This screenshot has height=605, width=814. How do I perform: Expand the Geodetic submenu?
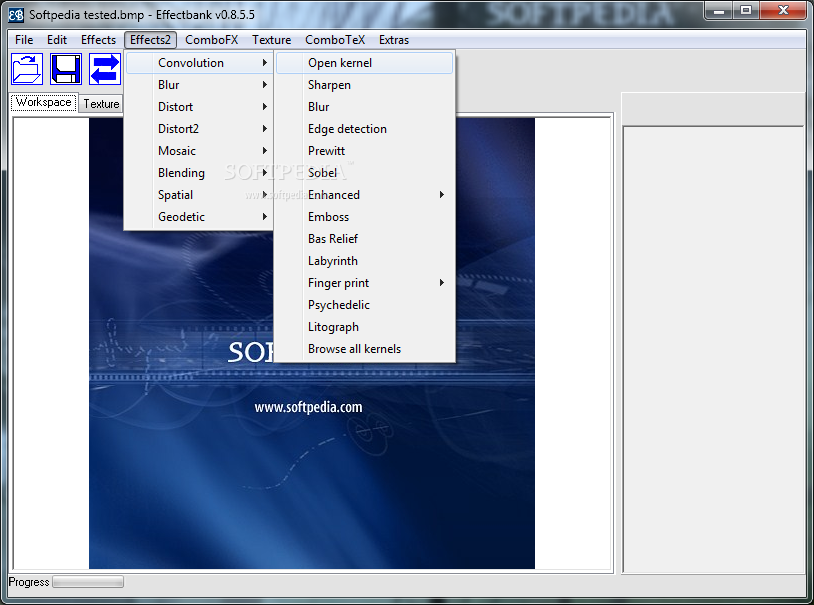[199, 217]
